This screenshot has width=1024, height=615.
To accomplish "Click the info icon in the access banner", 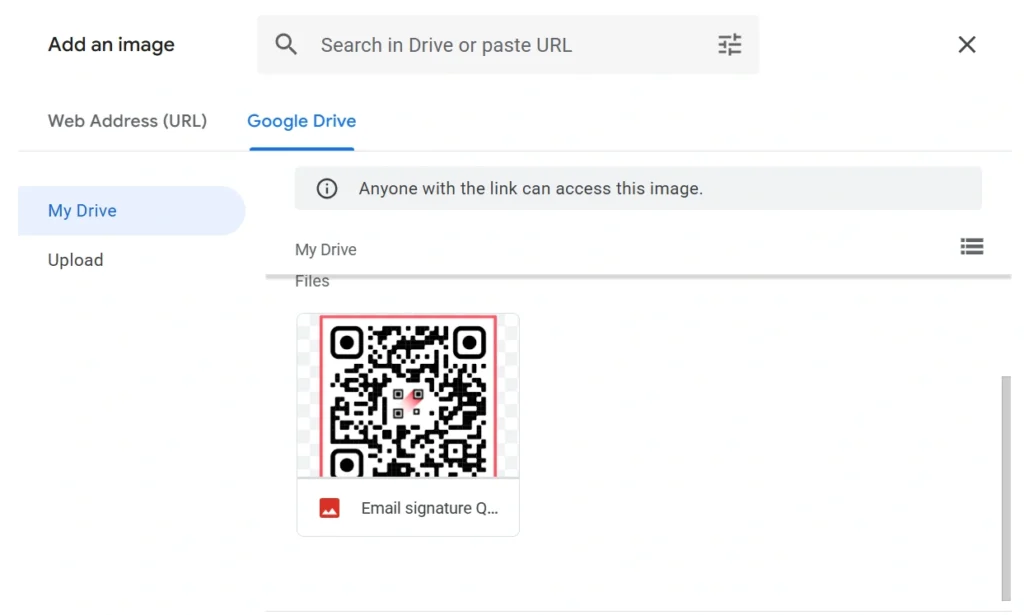I will click(326, 188).
